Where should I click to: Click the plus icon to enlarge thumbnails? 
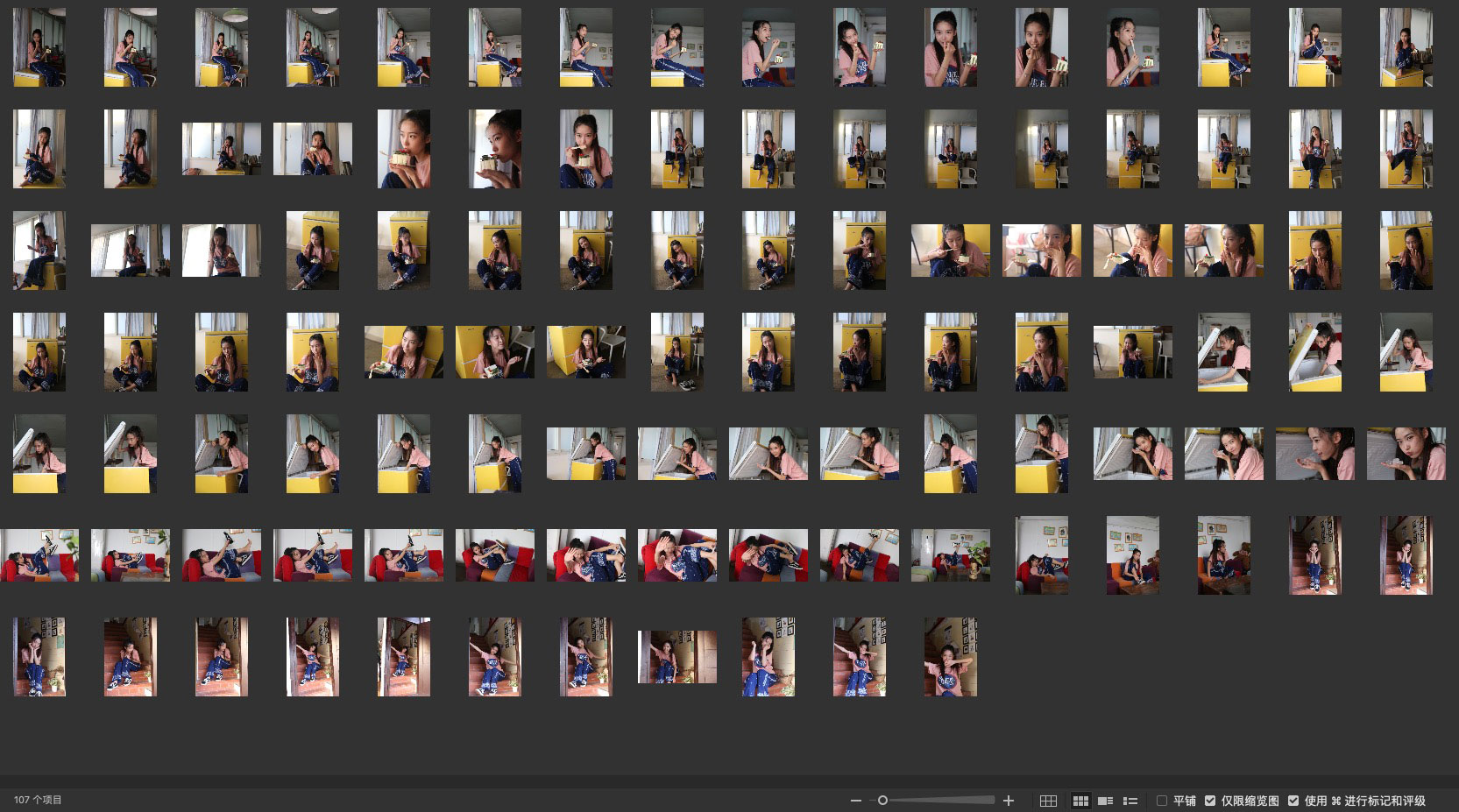pos(1009,801)
